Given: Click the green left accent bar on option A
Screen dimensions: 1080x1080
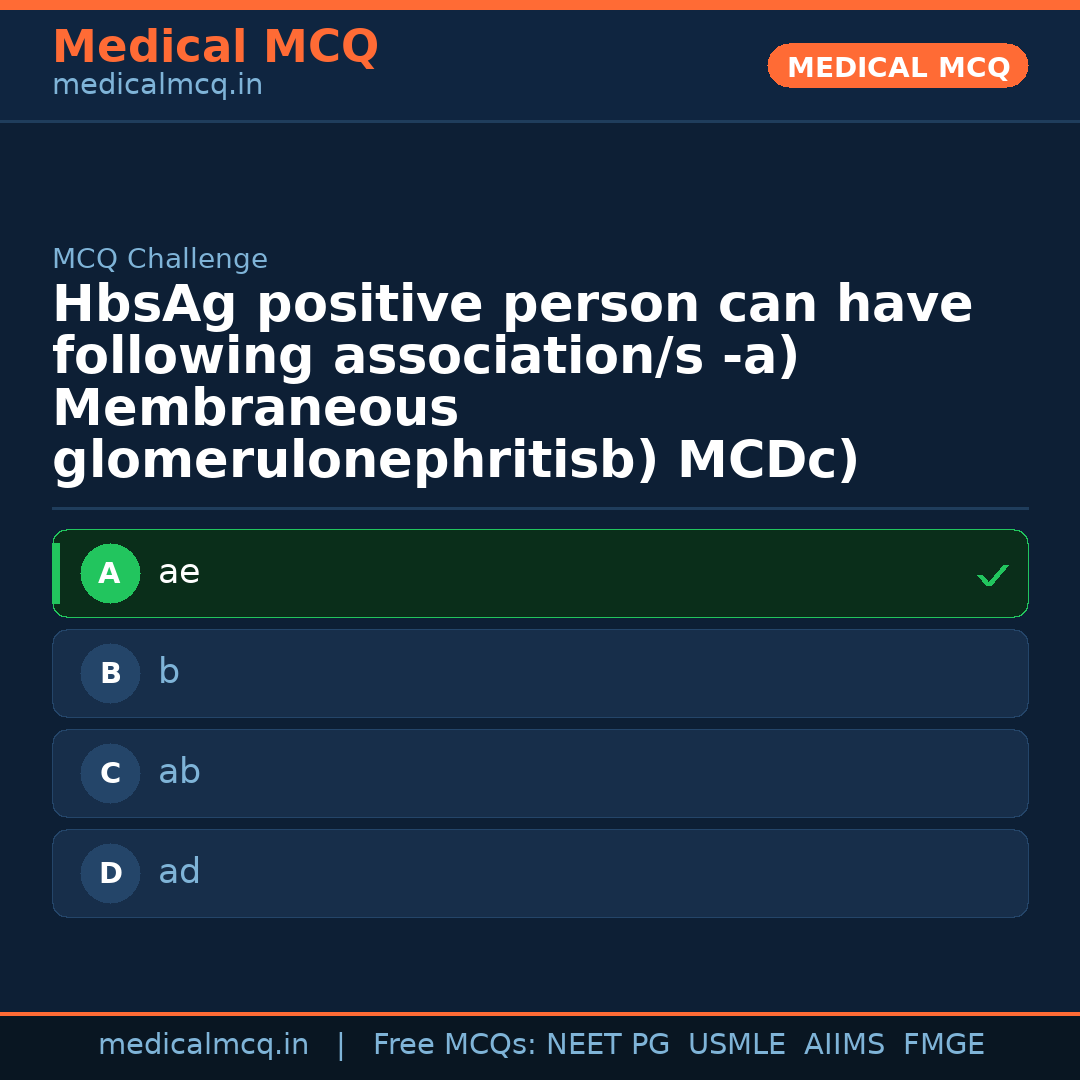Looking at the screenshot, I should (56, 573).
